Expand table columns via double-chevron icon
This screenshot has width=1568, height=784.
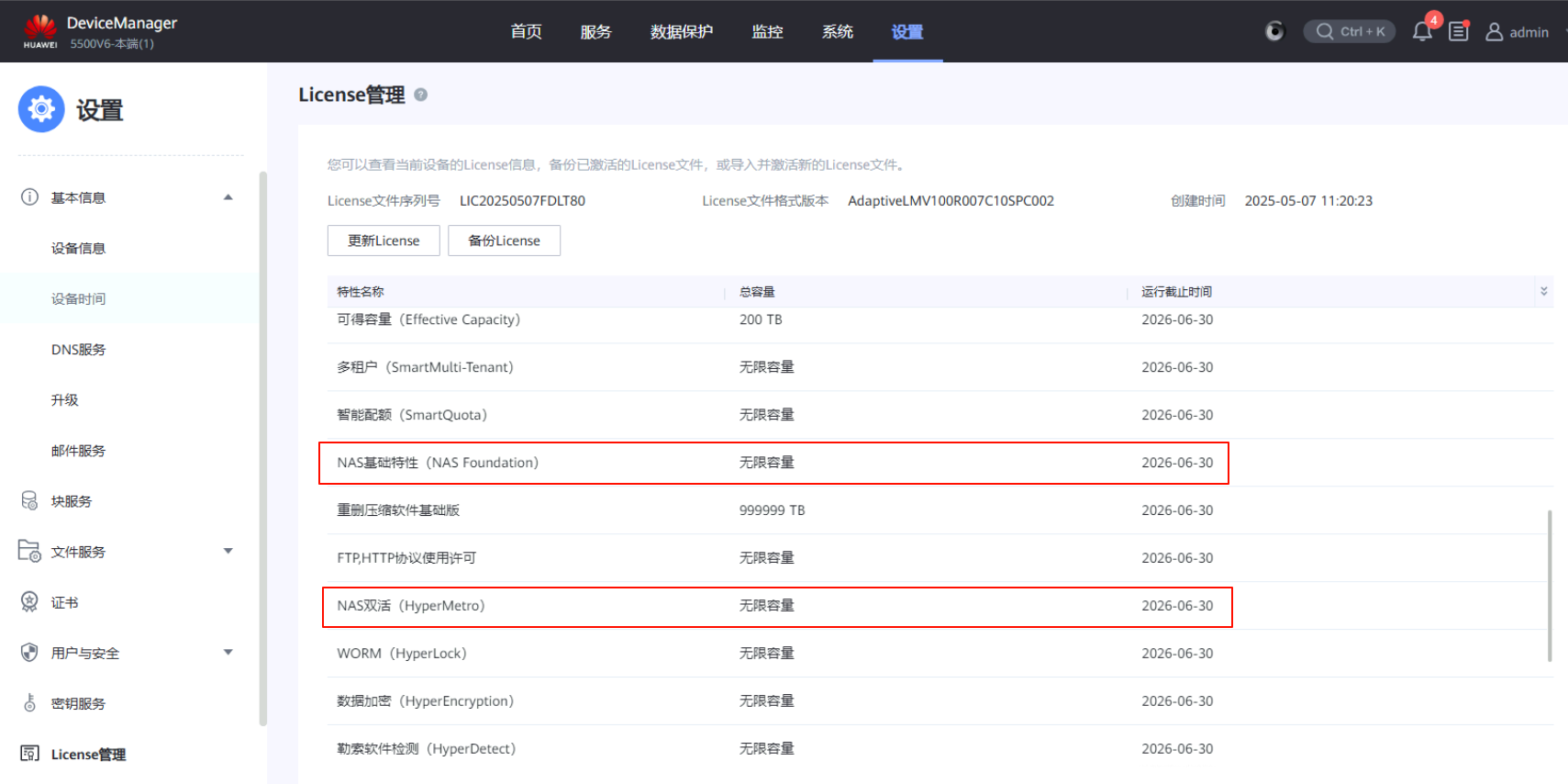pos(1543,291)
